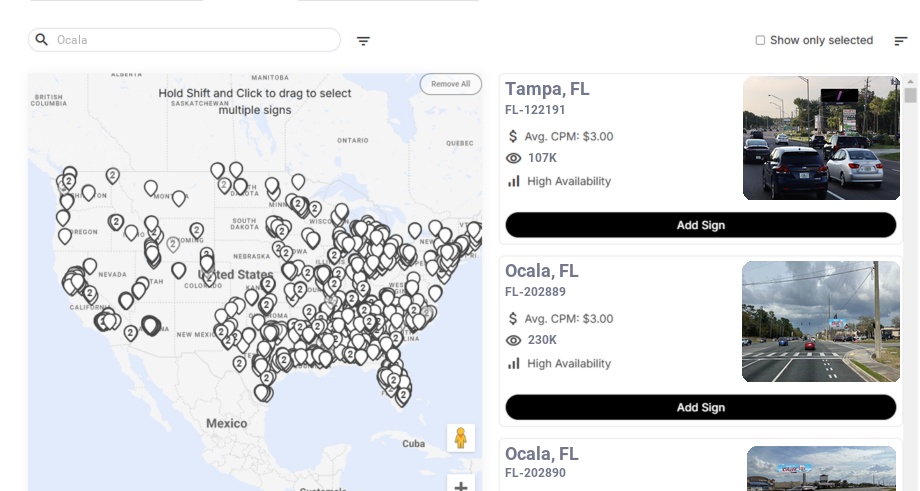The height and width of the screenshot is (491, 920).
Task: Click the Remove All button on map
Action: (450, 84)
